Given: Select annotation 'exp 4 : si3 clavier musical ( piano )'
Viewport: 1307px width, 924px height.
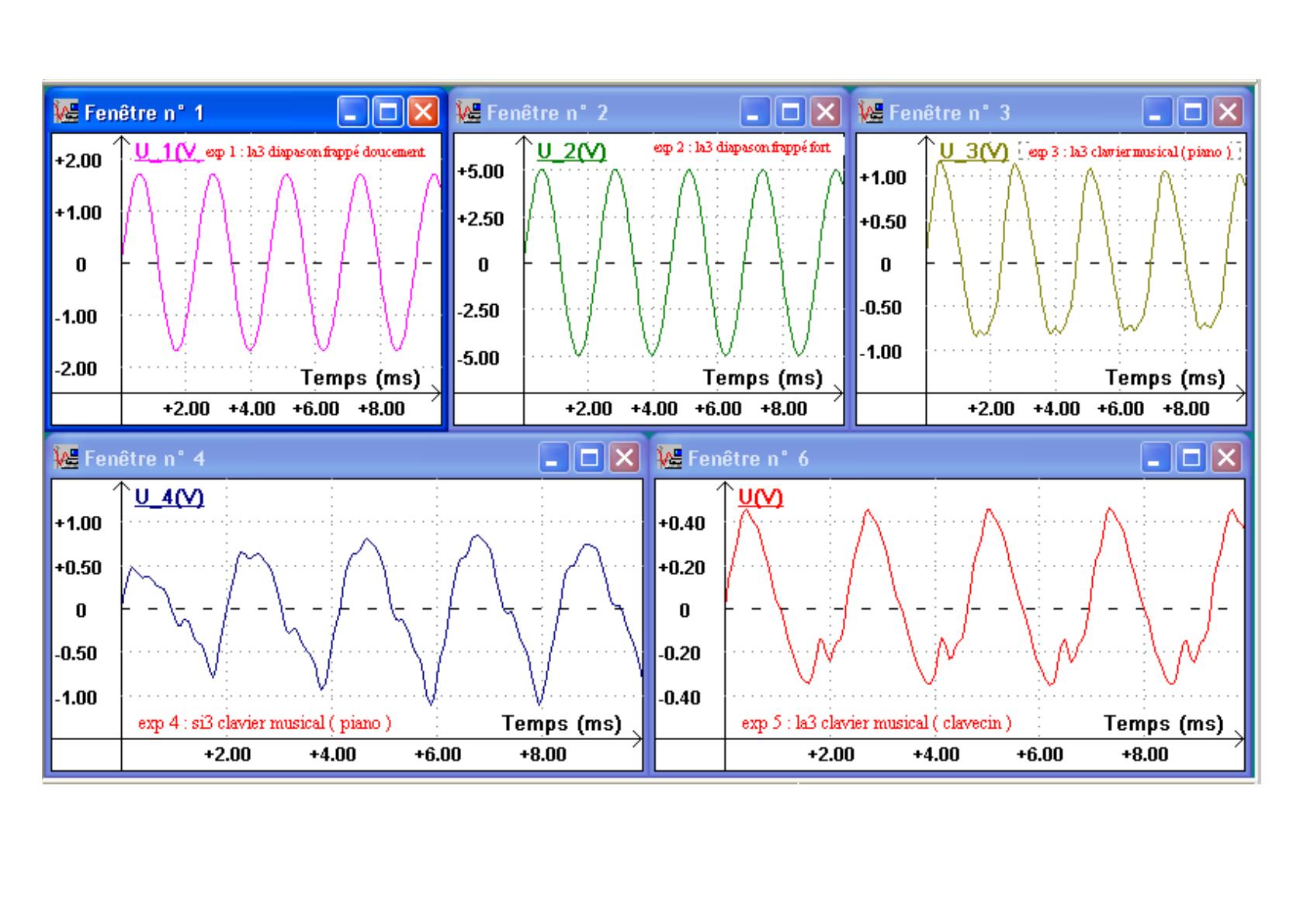Looking at the screenshot, I should click(x=265, y=723).
